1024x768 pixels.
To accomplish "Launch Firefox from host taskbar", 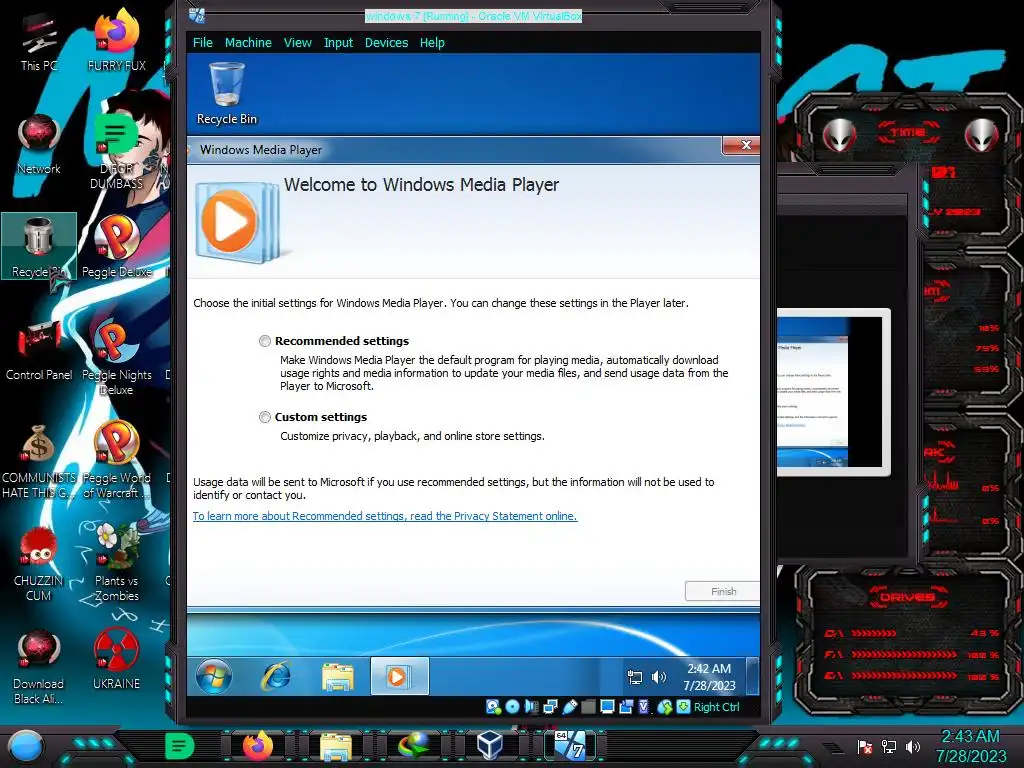I will click(x=258, y=746).
